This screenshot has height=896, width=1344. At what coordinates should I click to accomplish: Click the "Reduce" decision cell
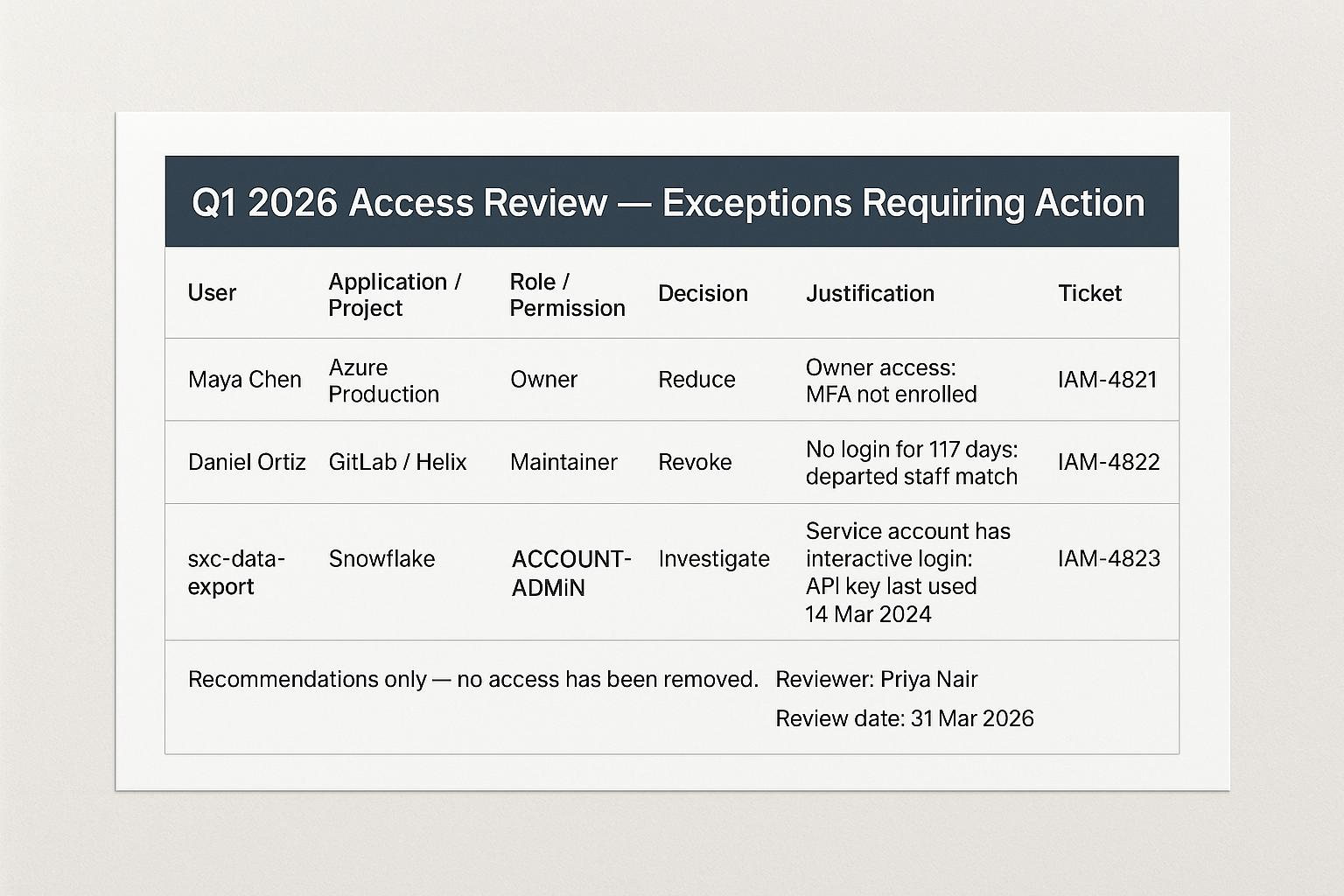[x=696, y=380]
